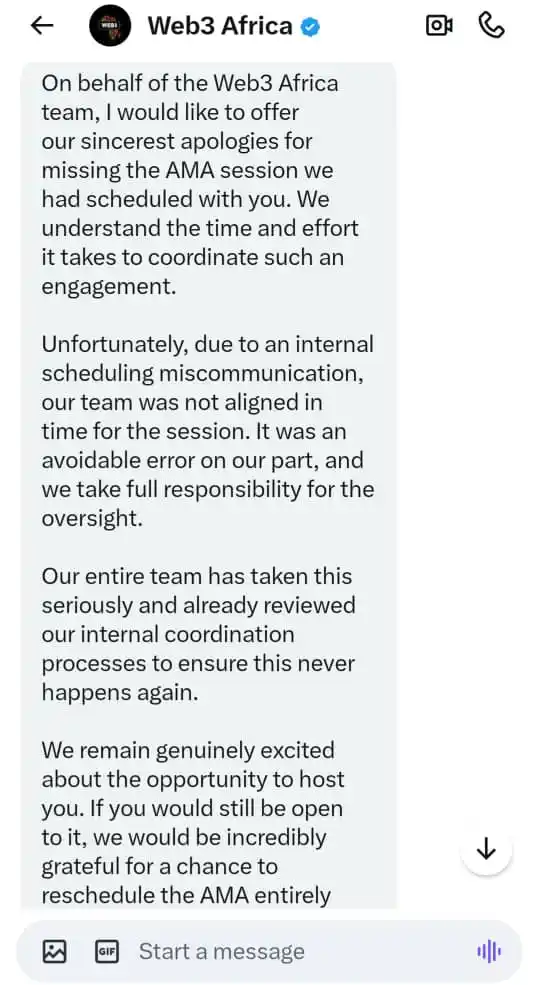Tap the paragraph starting "We remain genuinely"

coord(193,823)
